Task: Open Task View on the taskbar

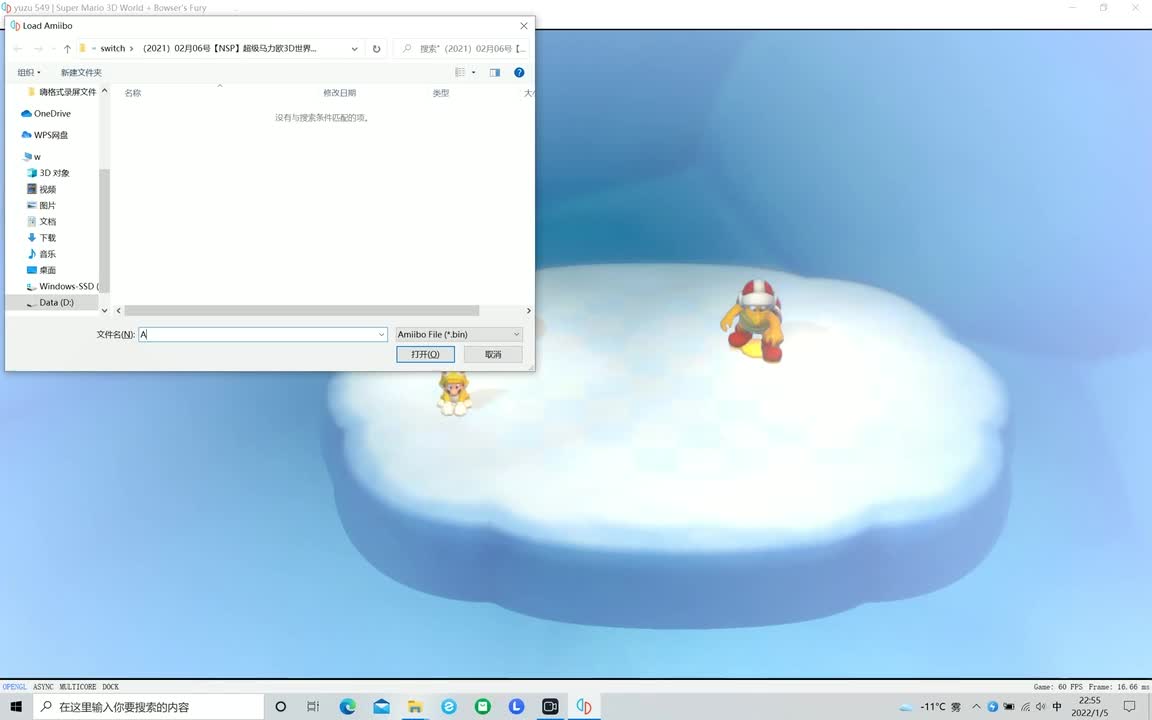Action: point(313,707)
